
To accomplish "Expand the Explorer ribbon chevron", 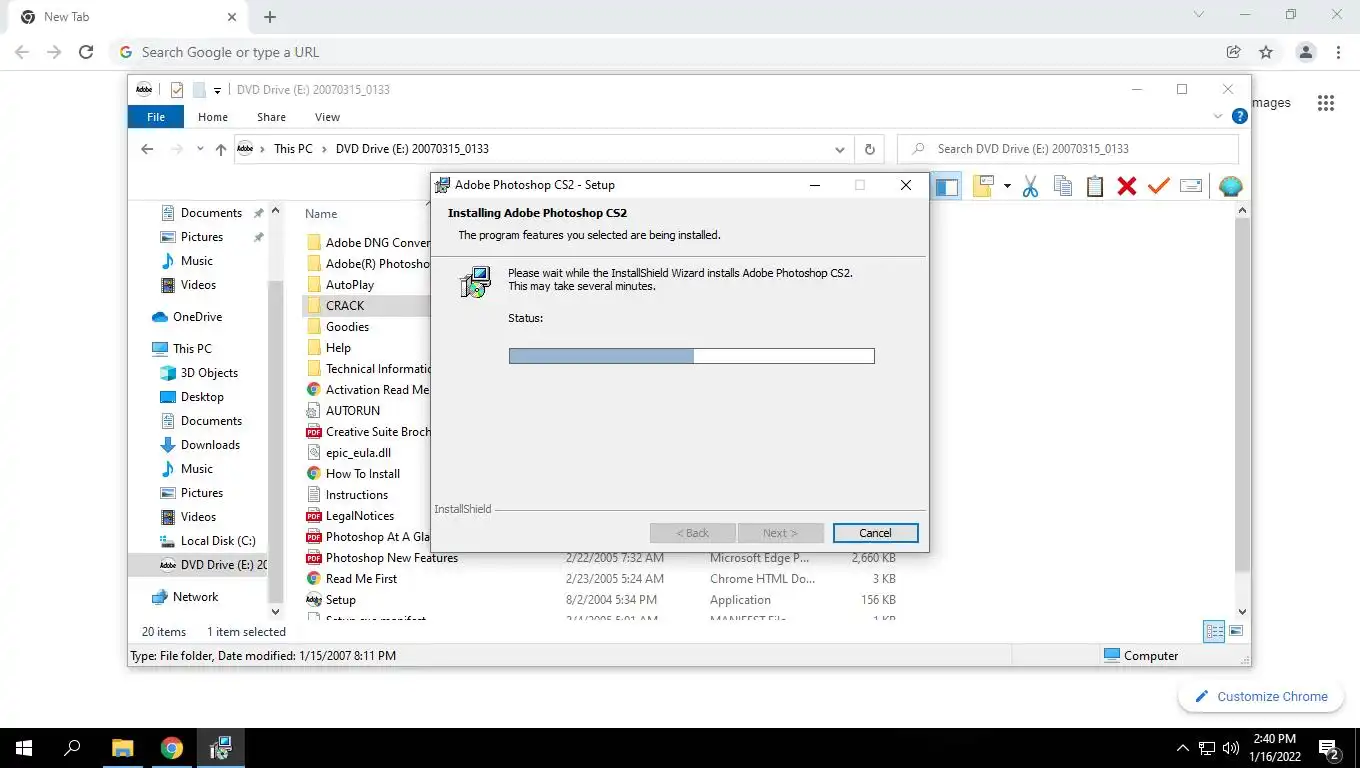I will [1218, 116].
